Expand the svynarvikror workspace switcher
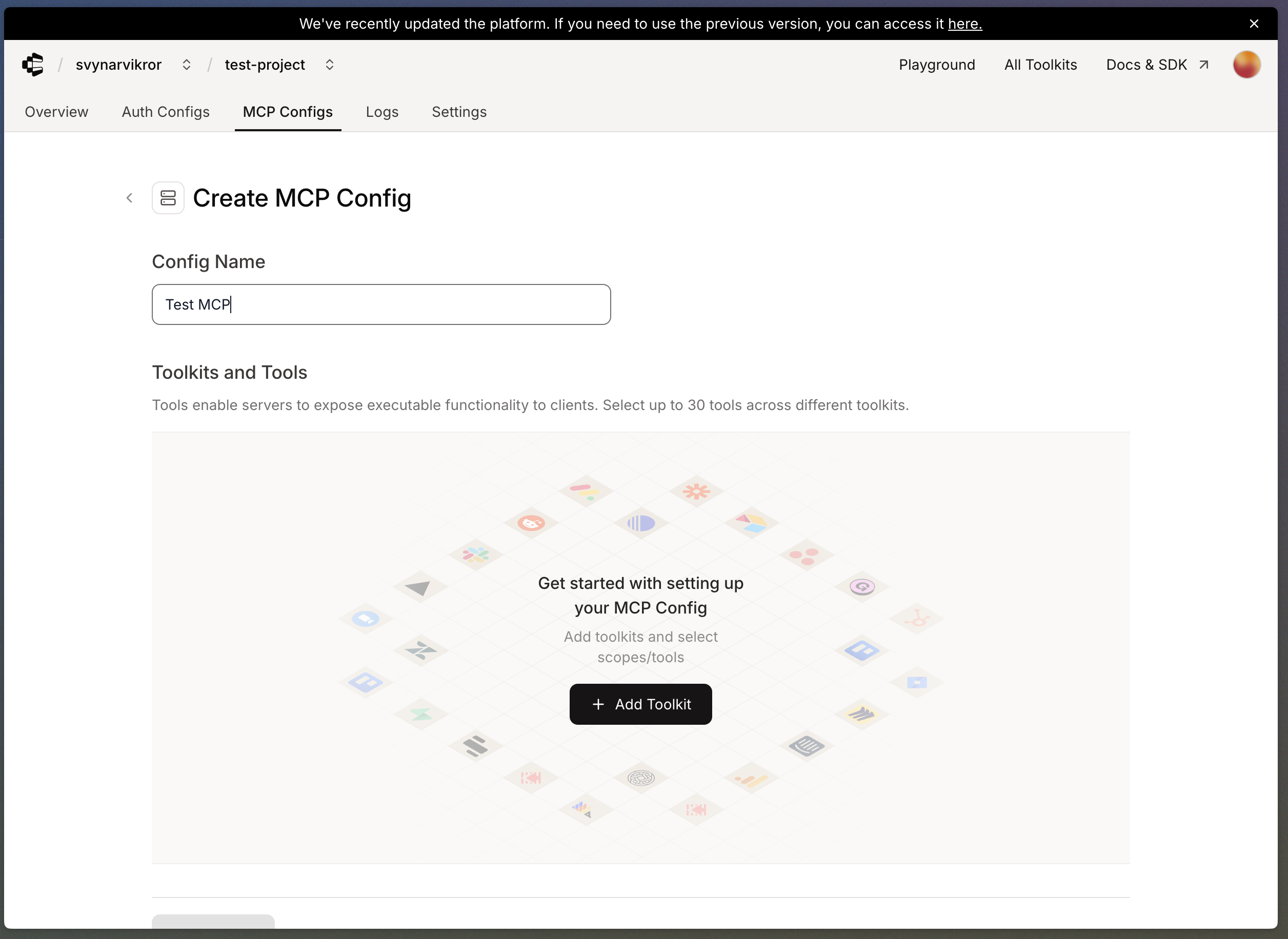The width and height of the screenshot is (1288, 939). click(187, 65)
